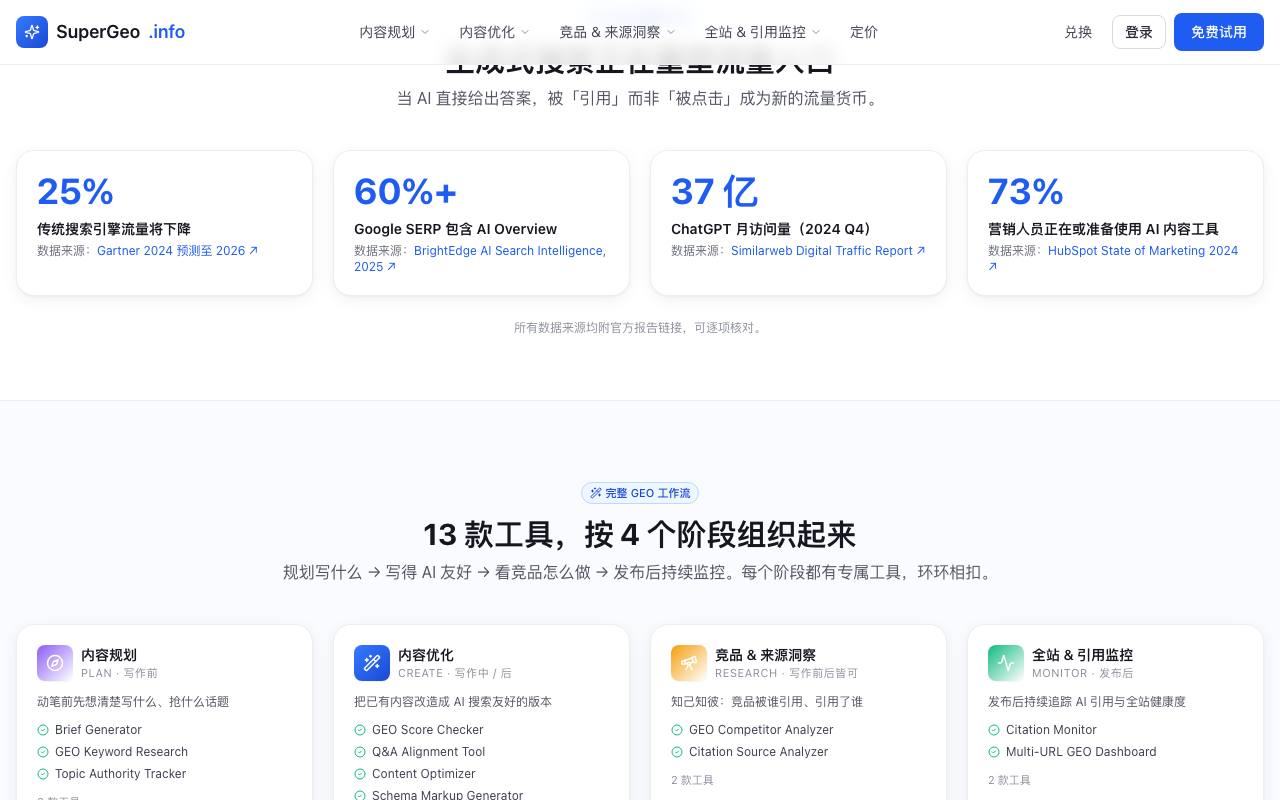Click the 13 款工具 section heading
The height and width of the screenshot is (800, 1280).
[640, 535]
